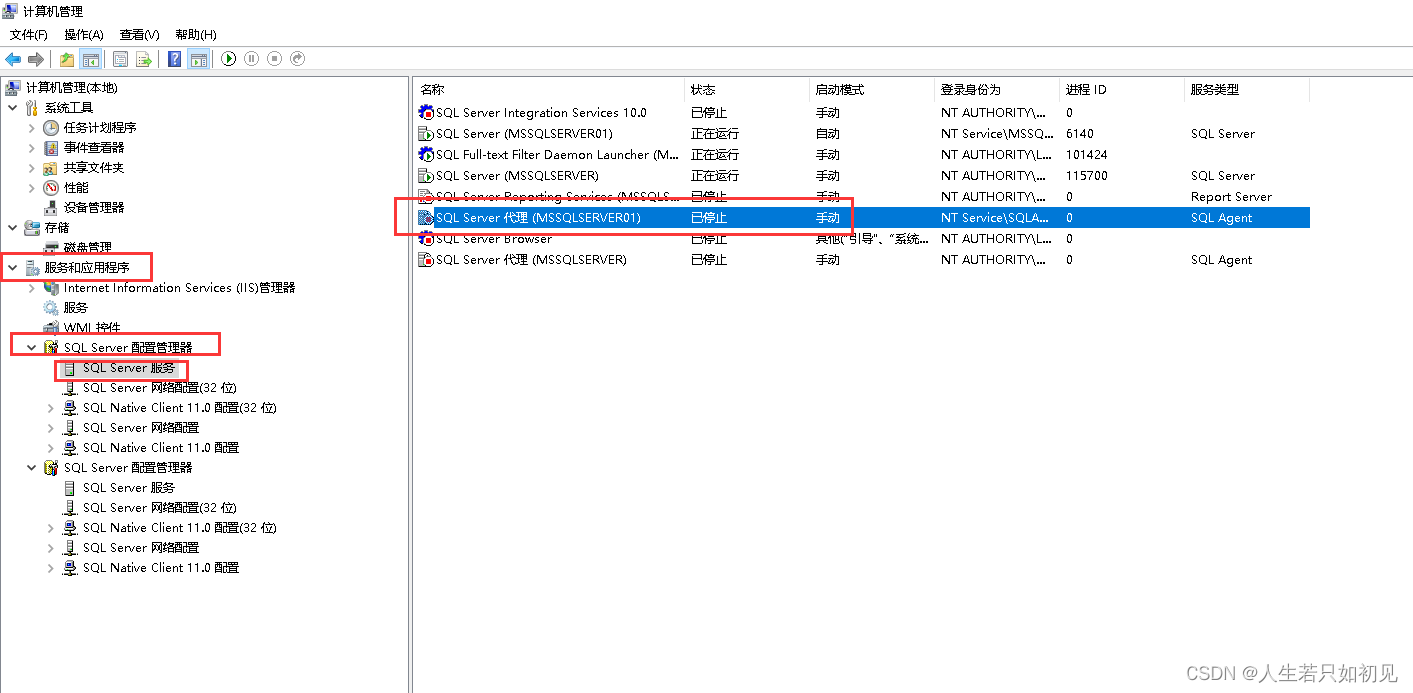Select SQL Server (MSSQLSERVER) service row
This screenshot has height=693, width=1413.
[x=862, y=176]
